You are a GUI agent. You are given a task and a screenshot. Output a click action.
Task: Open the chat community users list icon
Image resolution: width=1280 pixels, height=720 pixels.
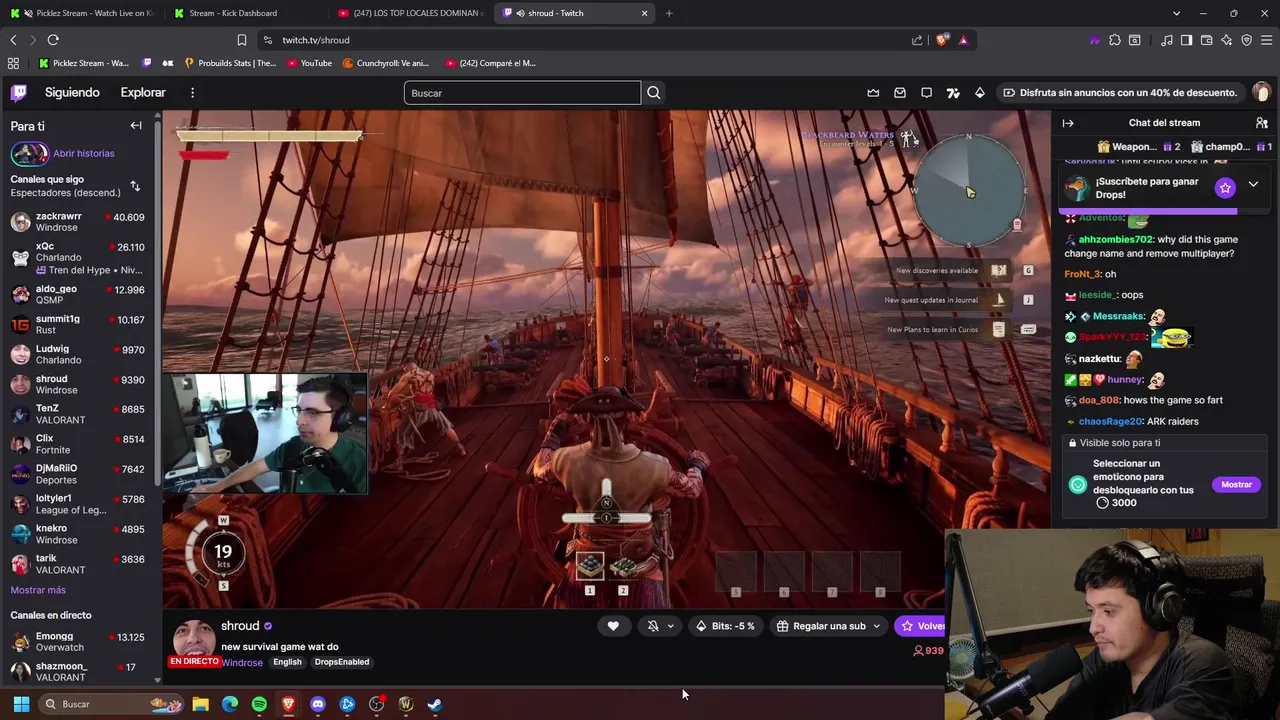[1262, 123]
